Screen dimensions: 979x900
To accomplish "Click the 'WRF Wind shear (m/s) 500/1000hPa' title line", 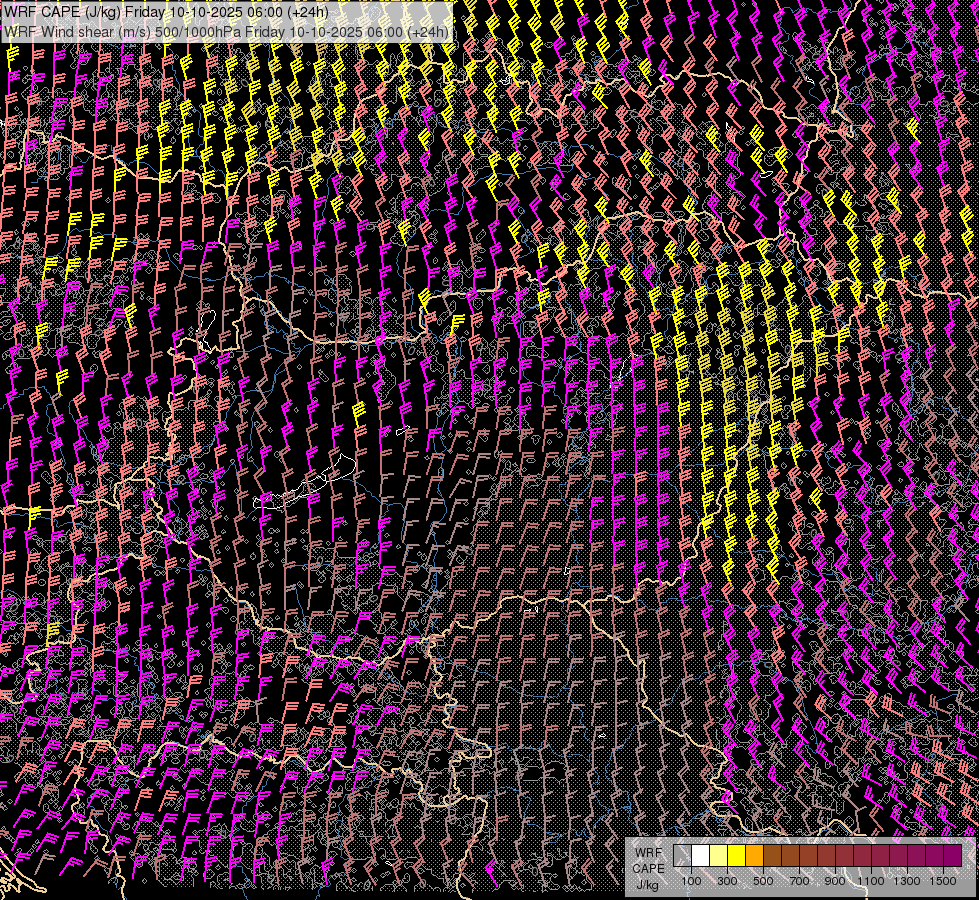I will pos(226,32).
